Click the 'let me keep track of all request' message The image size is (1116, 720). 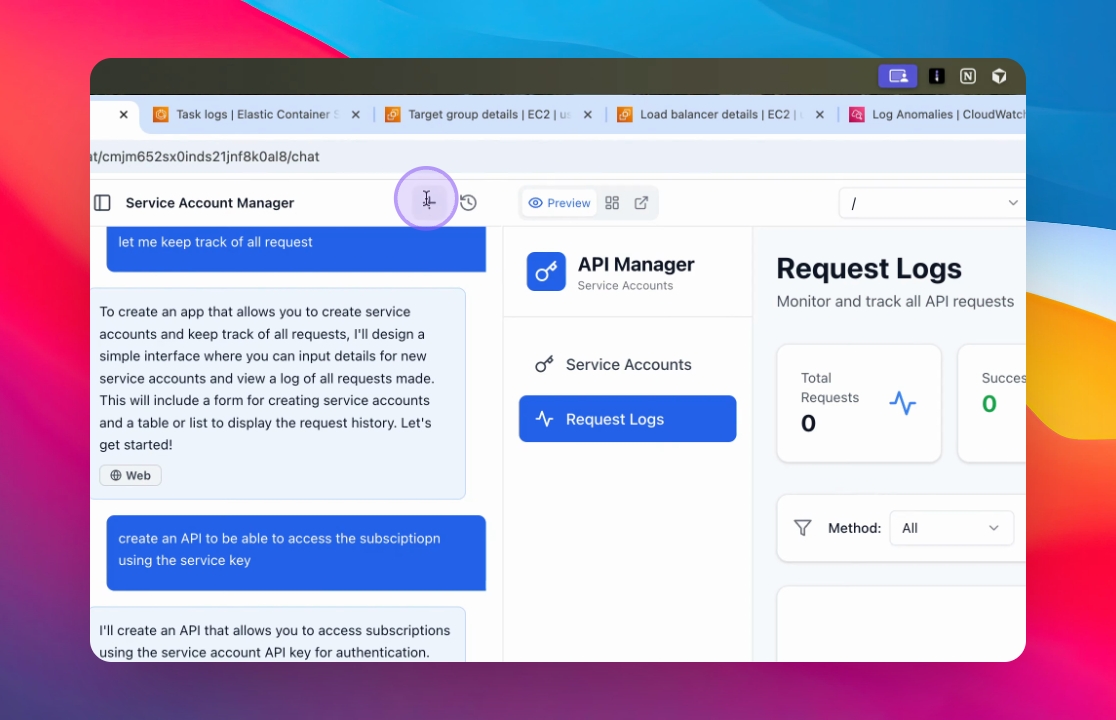296,249
